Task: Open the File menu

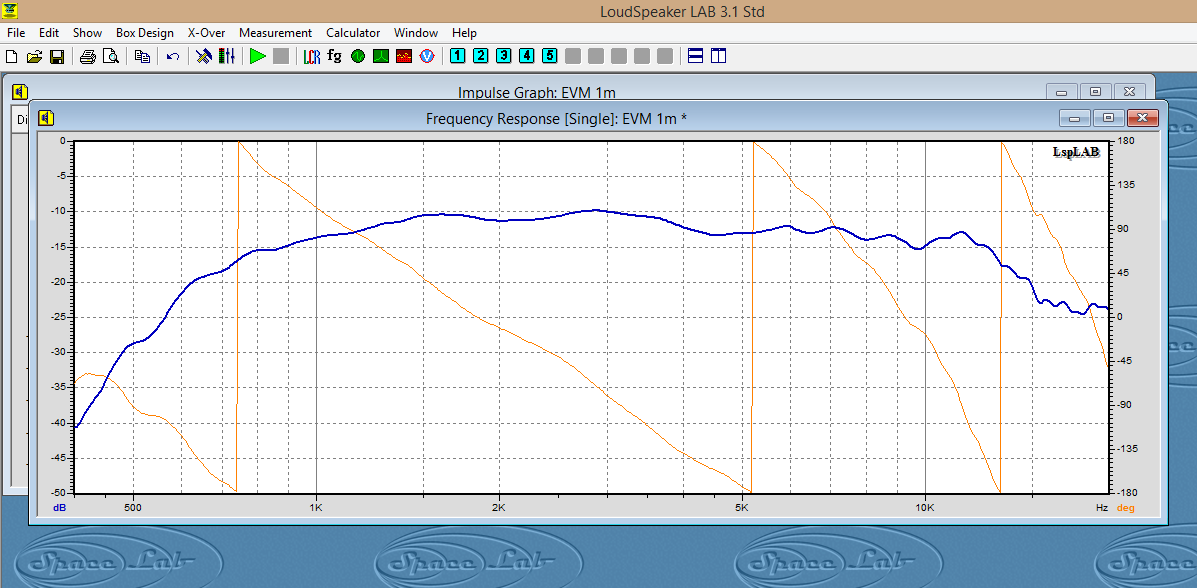Action: (16, 33)
